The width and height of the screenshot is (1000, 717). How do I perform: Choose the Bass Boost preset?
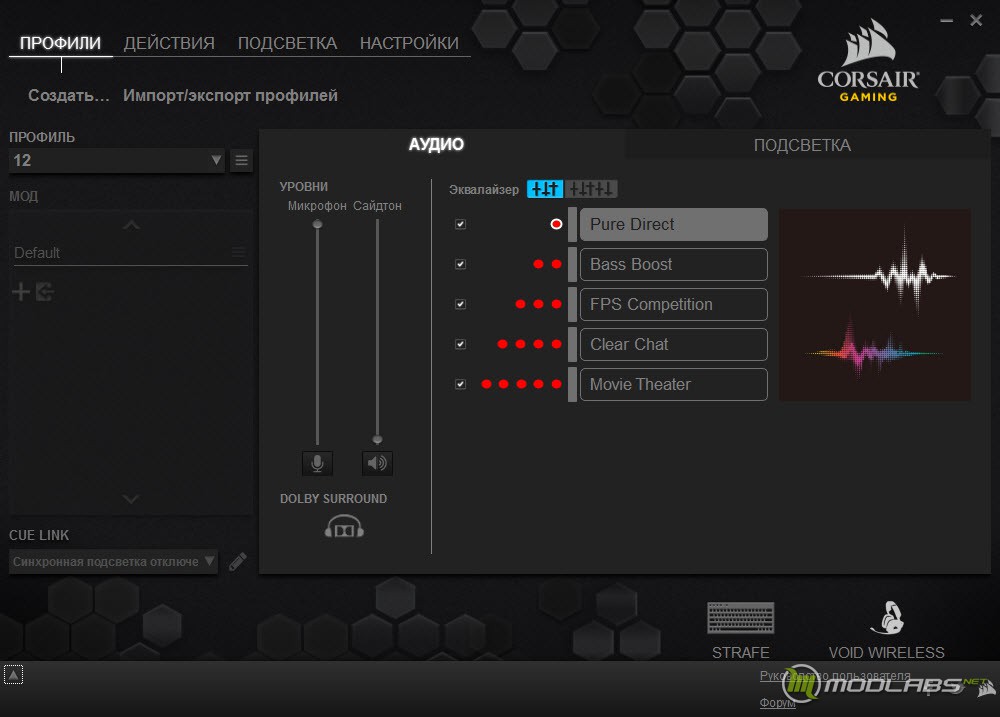pos(673,264)
